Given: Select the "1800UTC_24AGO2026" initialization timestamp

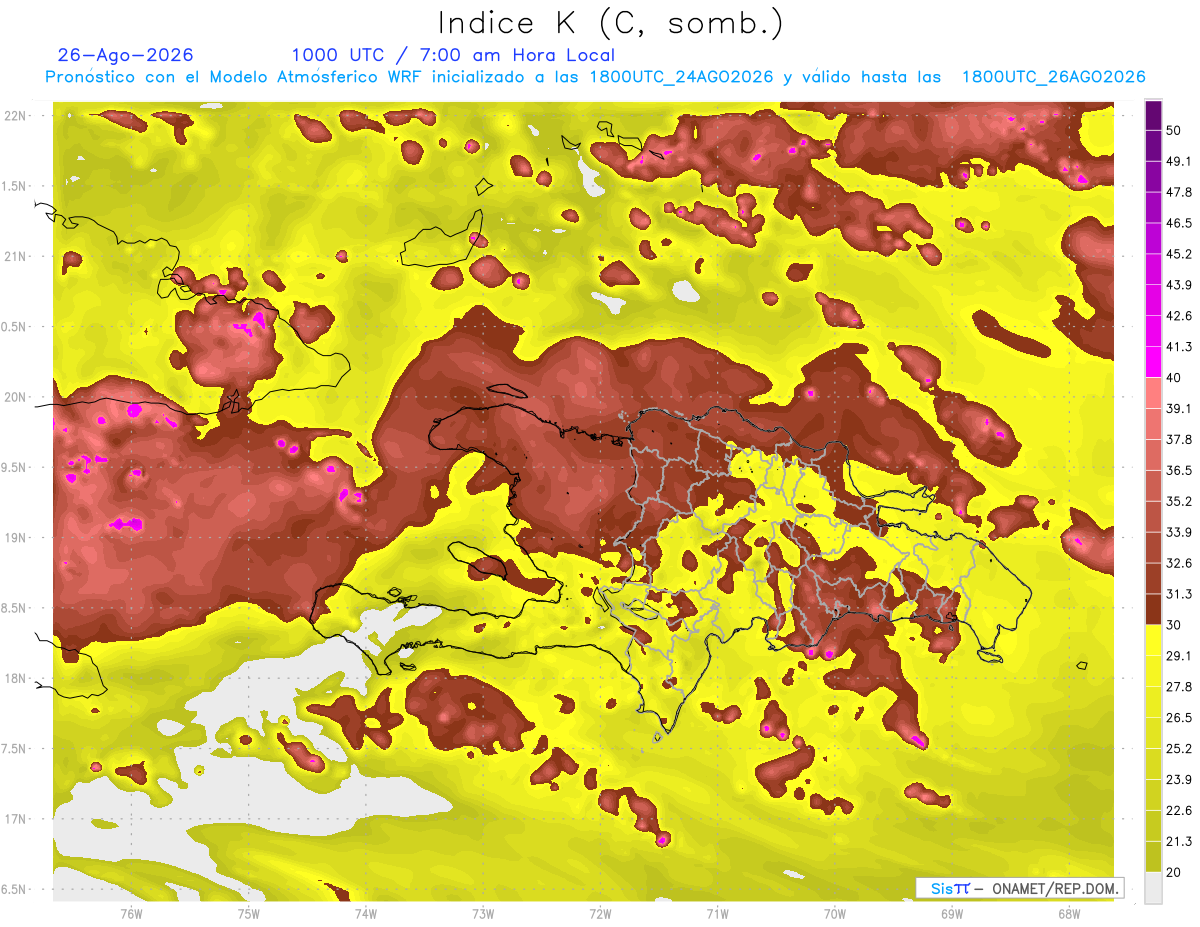Looking at the screenshot, I should click(681, 77).
